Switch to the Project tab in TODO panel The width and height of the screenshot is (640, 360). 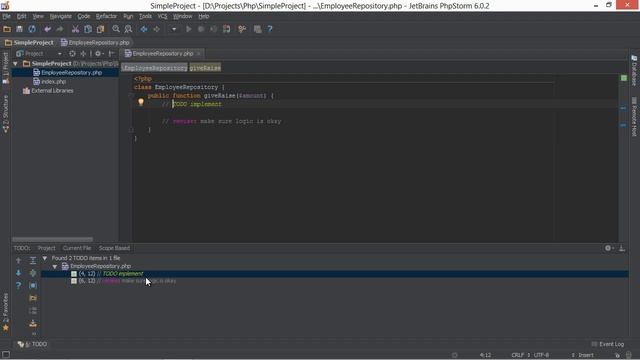pyautogui.click(x=46, y=248)
